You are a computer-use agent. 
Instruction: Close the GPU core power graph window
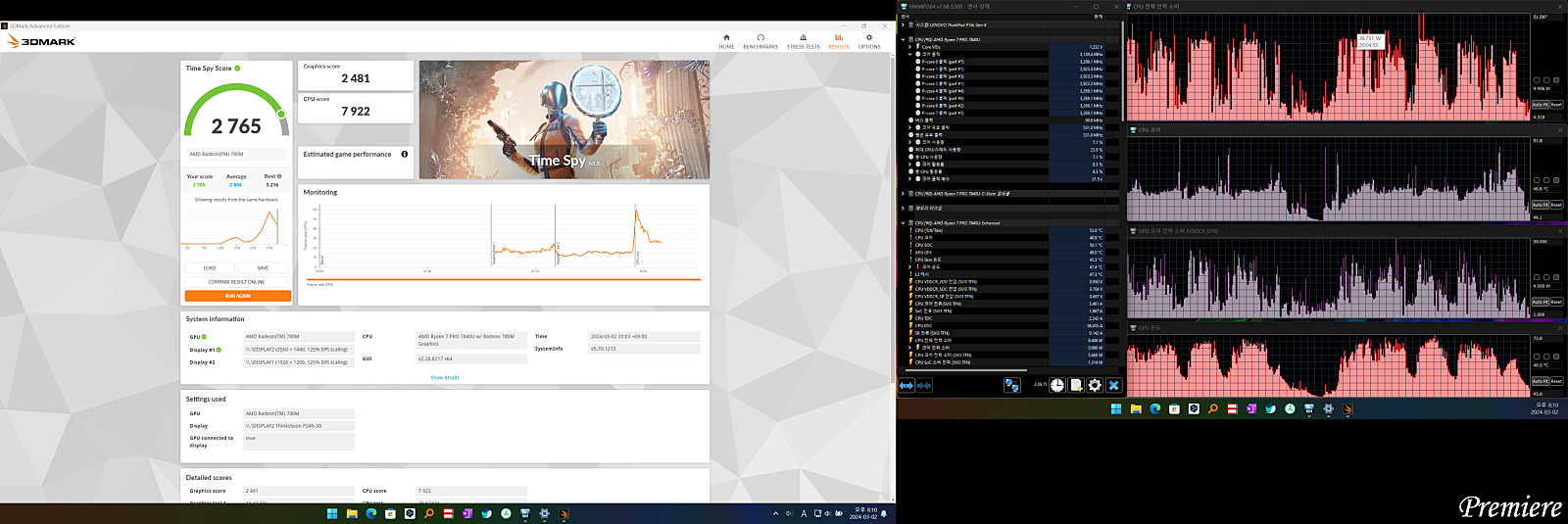coord(1560,231)
